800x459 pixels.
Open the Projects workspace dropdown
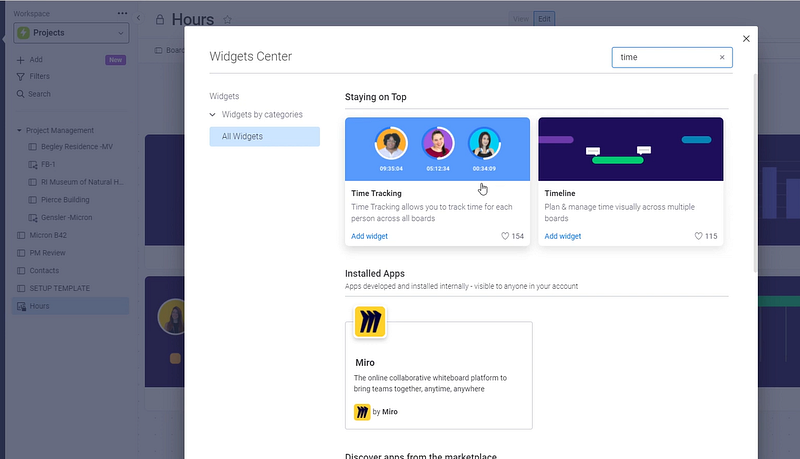(x=71, y=33)
